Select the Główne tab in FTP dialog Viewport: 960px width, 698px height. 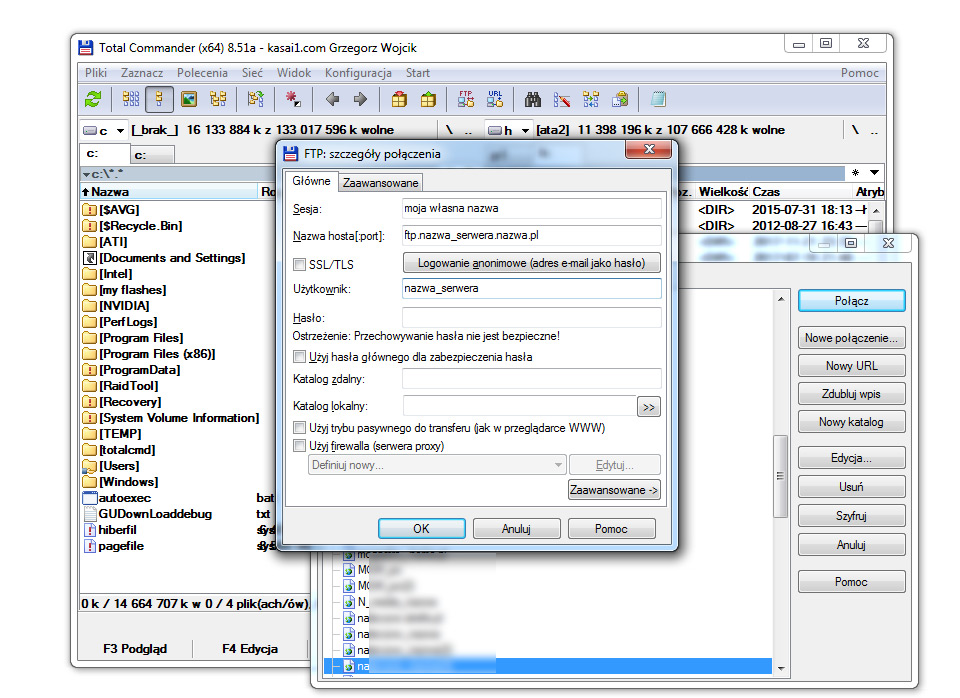coord(311,181)
